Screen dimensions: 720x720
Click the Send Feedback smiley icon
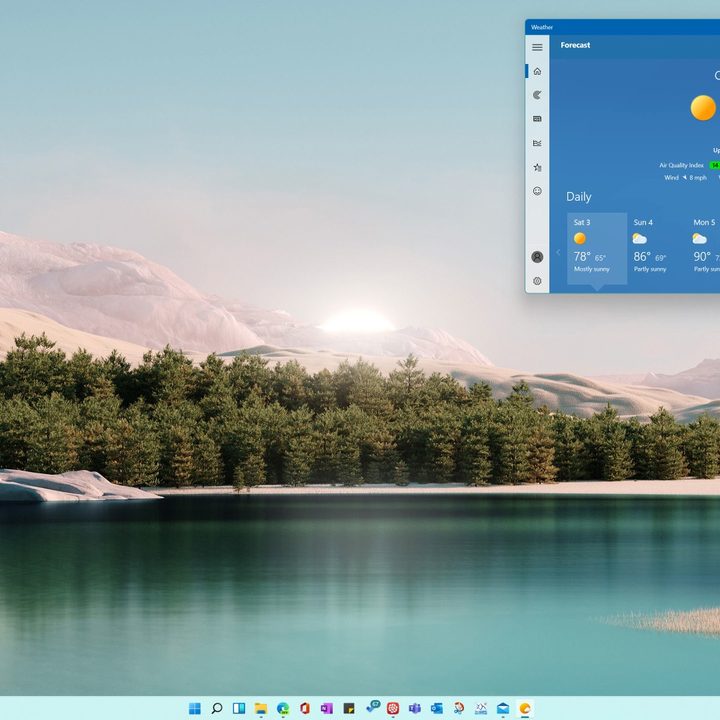(x=537, y=191)
